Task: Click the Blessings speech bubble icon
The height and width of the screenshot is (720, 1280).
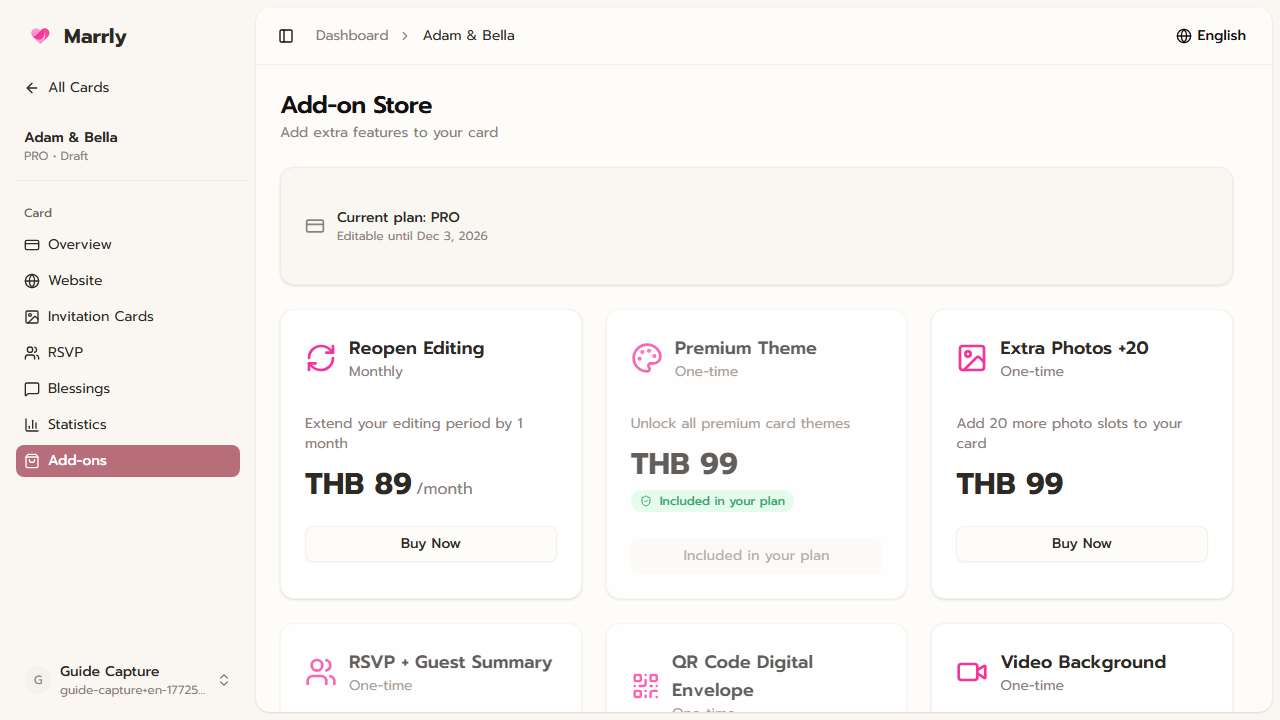Action: [31, 388]
